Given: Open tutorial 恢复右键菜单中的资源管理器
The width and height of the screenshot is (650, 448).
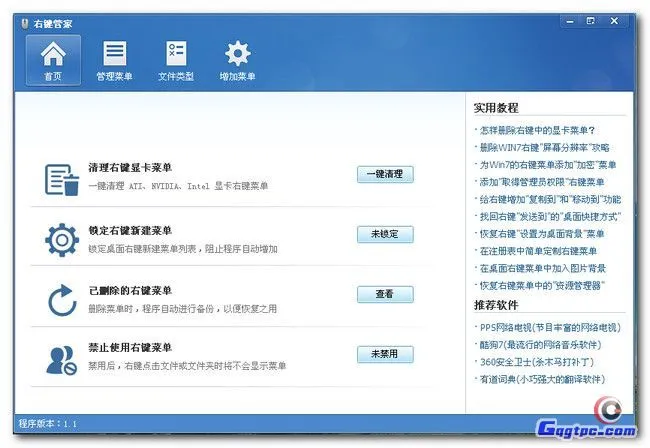Looking at the screenshot, I should (542, 285).
